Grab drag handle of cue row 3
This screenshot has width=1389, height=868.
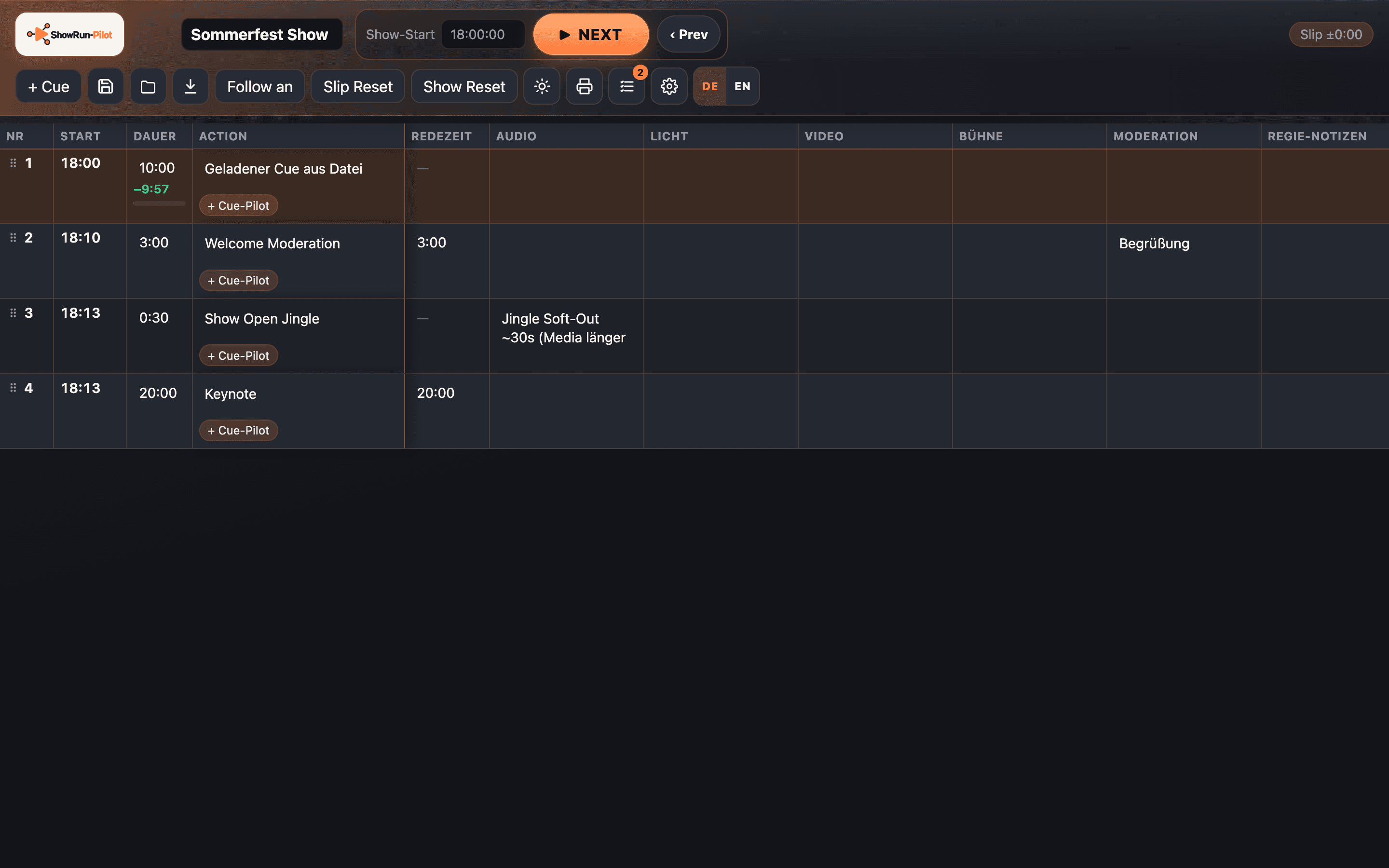(x=13, y=313)
